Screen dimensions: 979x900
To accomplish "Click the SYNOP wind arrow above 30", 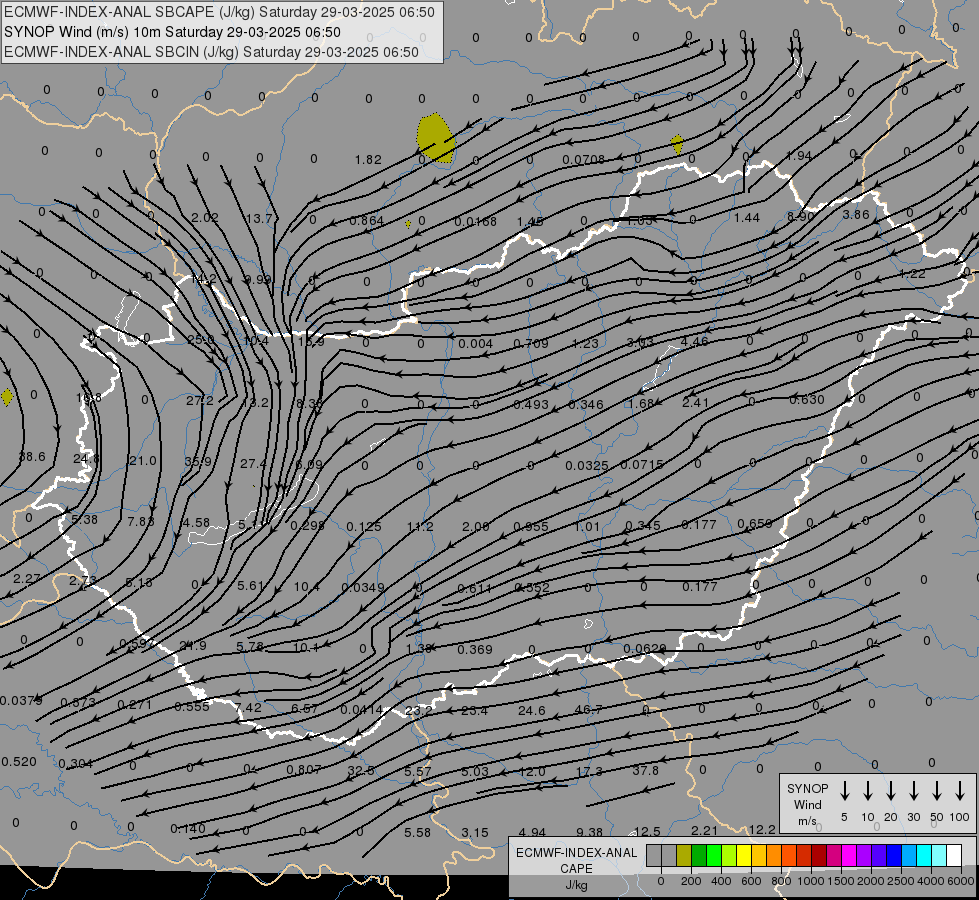I will 914,790.
